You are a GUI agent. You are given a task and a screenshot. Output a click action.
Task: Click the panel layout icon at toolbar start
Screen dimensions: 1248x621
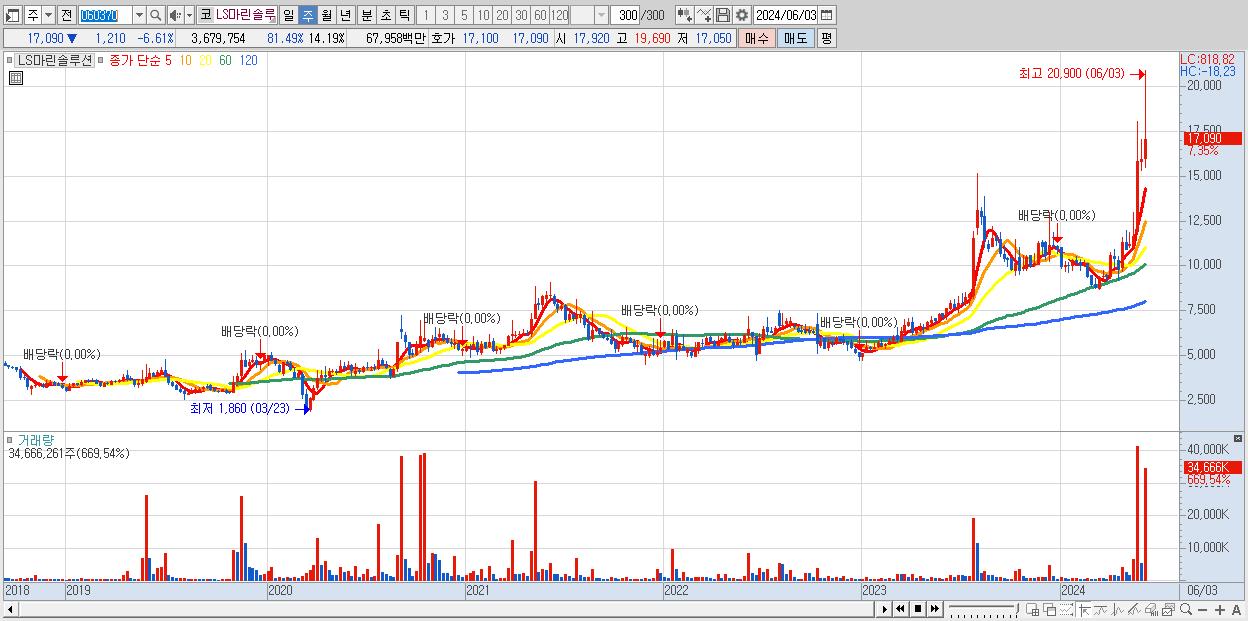(13, 15)
